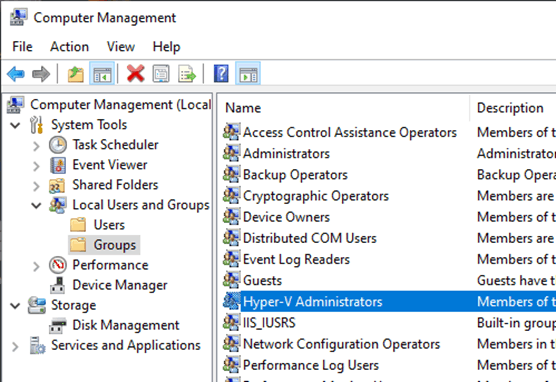556x382 pixels.
Task: Select Access Control Assistance Operators group
Action: tap(350, 132)
